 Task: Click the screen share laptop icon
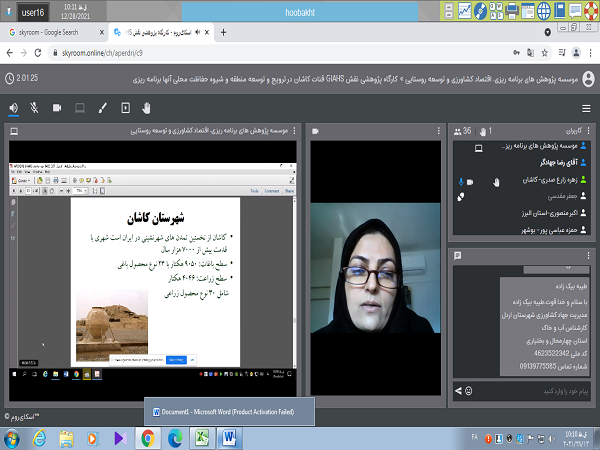(79, 107)
